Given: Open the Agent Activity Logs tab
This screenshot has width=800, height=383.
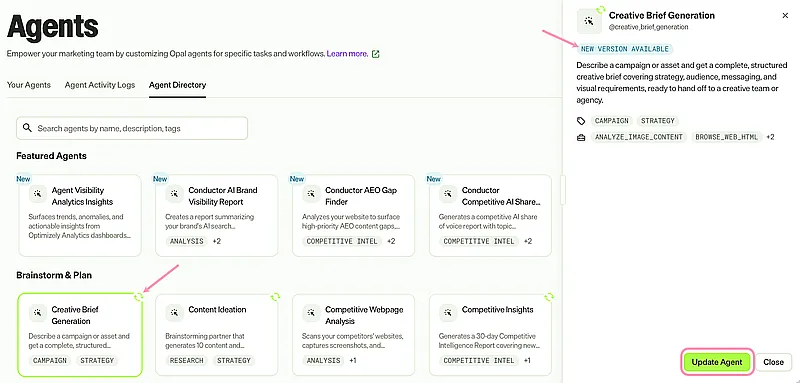Looking at the screenshot, I should 100,85.
